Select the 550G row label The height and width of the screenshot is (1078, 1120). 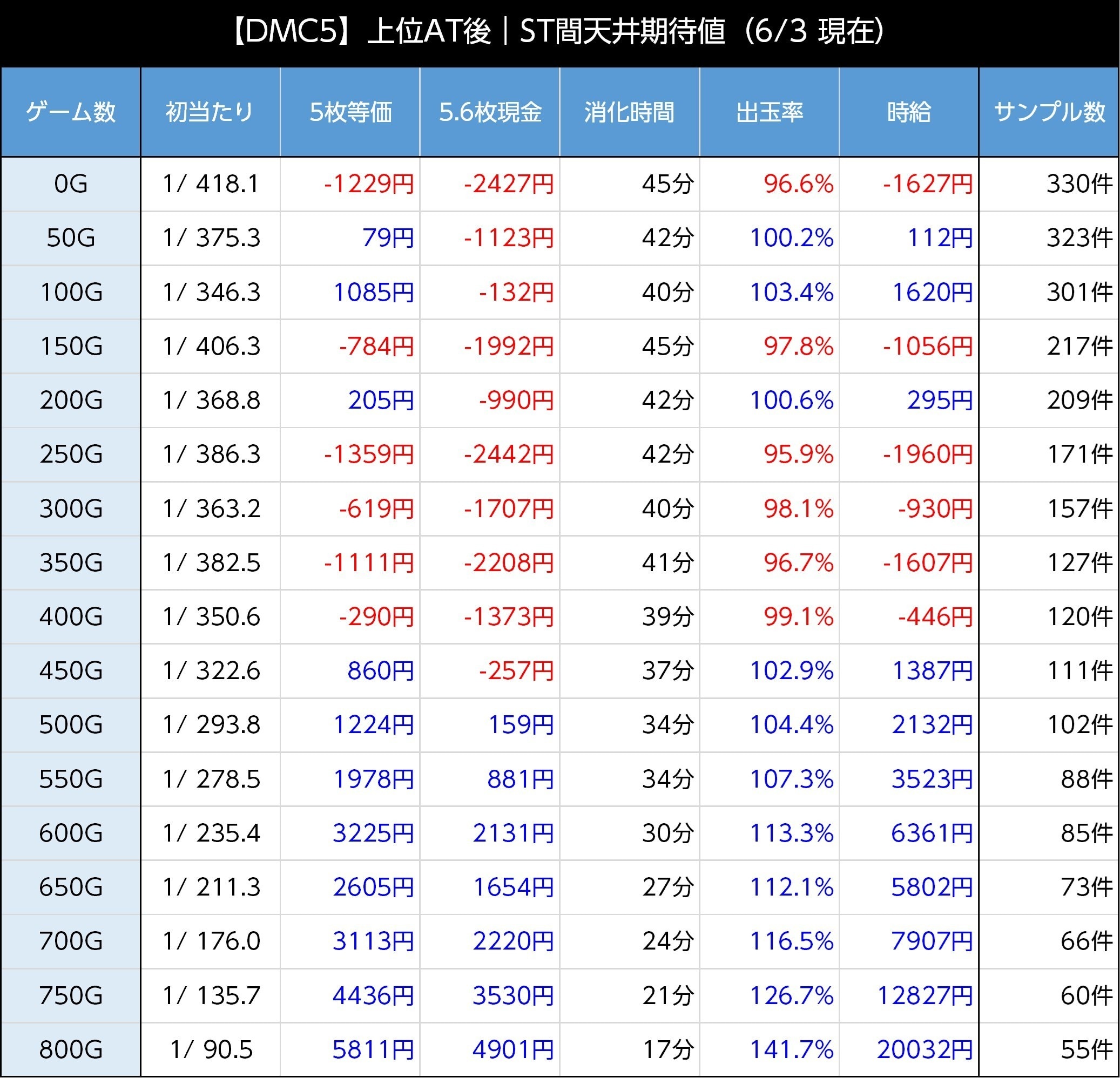click(71, 779)
